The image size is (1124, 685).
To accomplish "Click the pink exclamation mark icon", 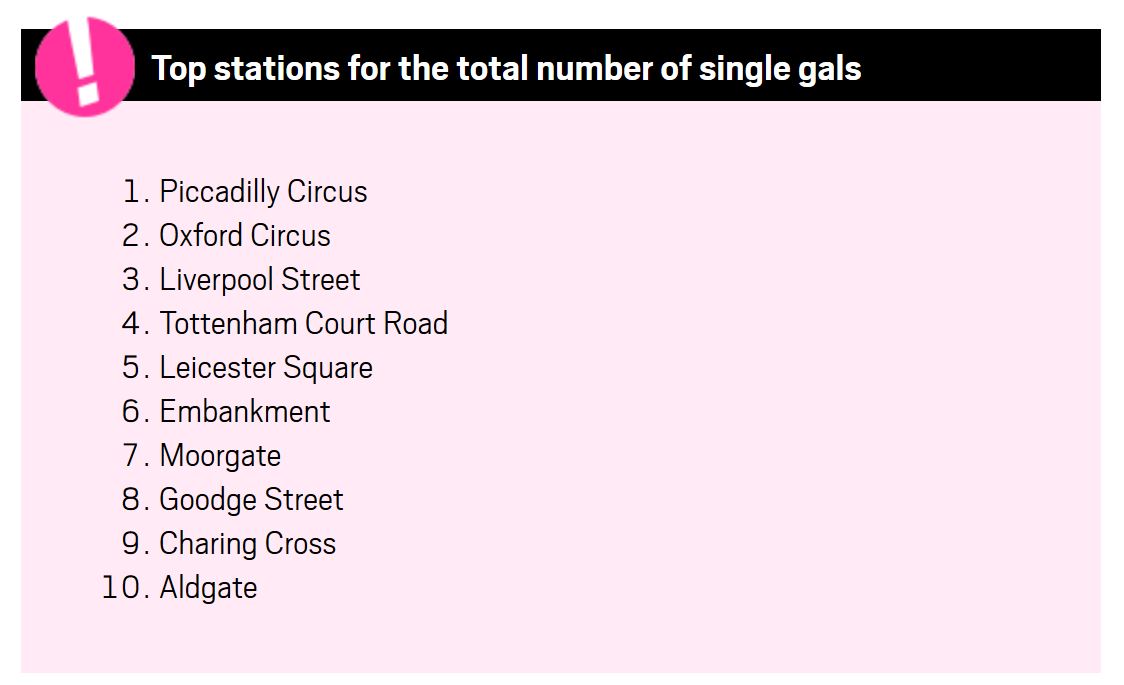I will tap(85, 67).
